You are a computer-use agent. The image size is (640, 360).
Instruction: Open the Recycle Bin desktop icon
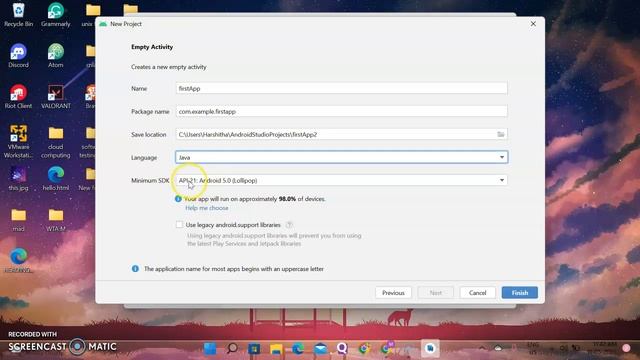18,15
